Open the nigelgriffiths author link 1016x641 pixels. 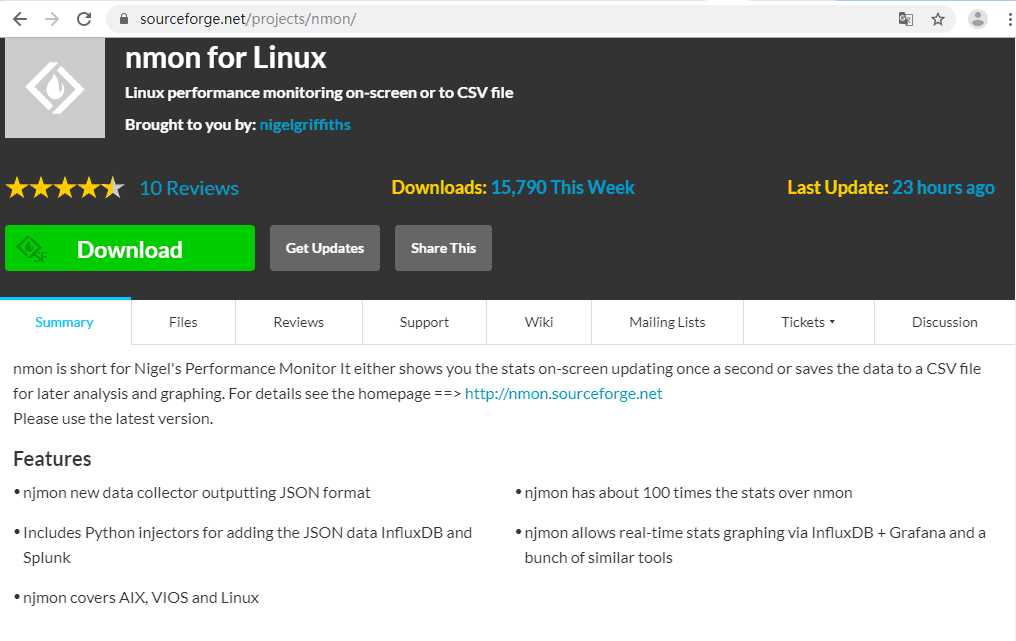305,124
